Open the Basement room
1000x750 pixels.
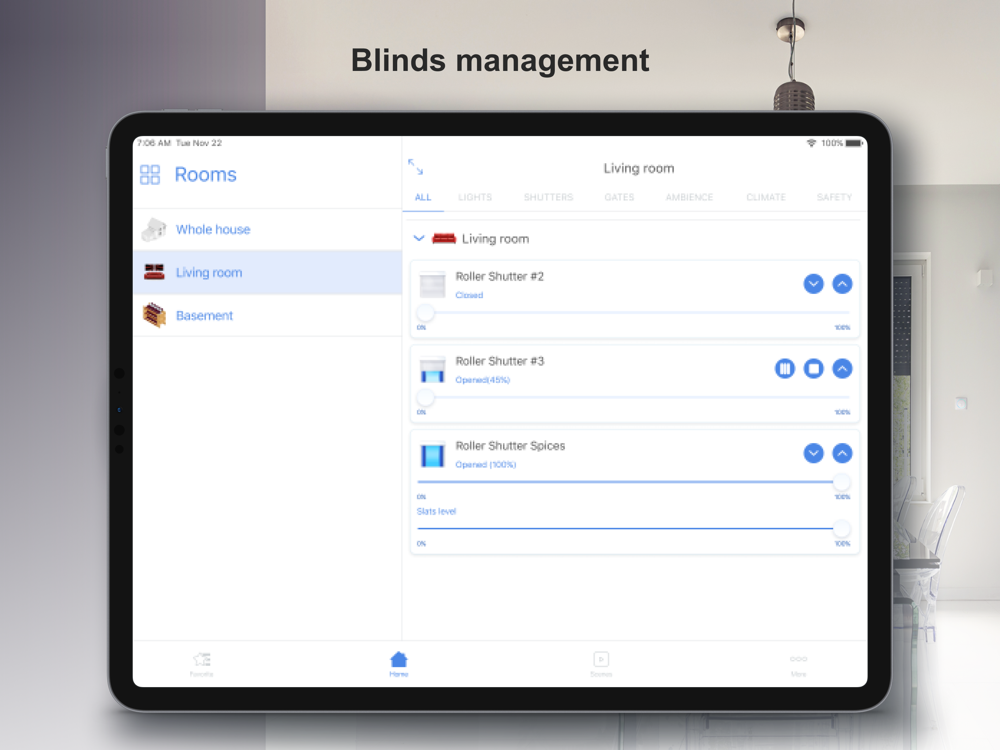click(x=267, y=315)
